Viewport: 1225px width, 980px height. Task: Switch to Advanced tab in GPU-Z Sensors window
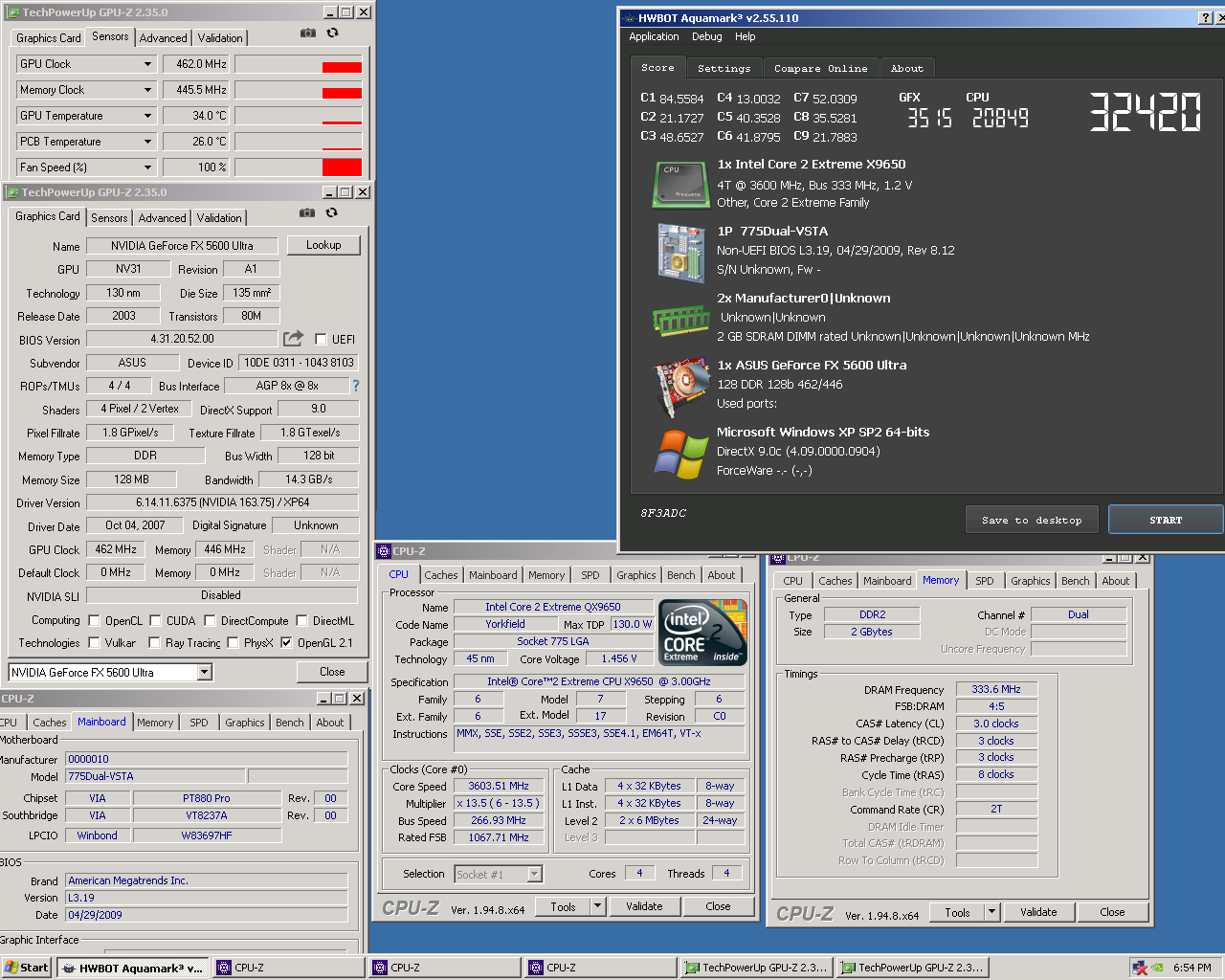click(x=164, y=38)
